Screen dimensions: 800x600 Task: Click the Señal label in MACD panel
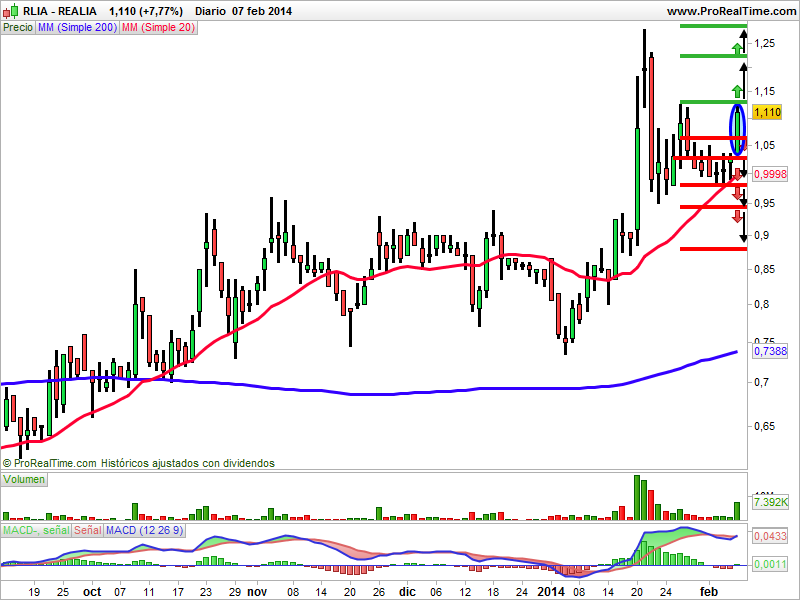(88, 530)
